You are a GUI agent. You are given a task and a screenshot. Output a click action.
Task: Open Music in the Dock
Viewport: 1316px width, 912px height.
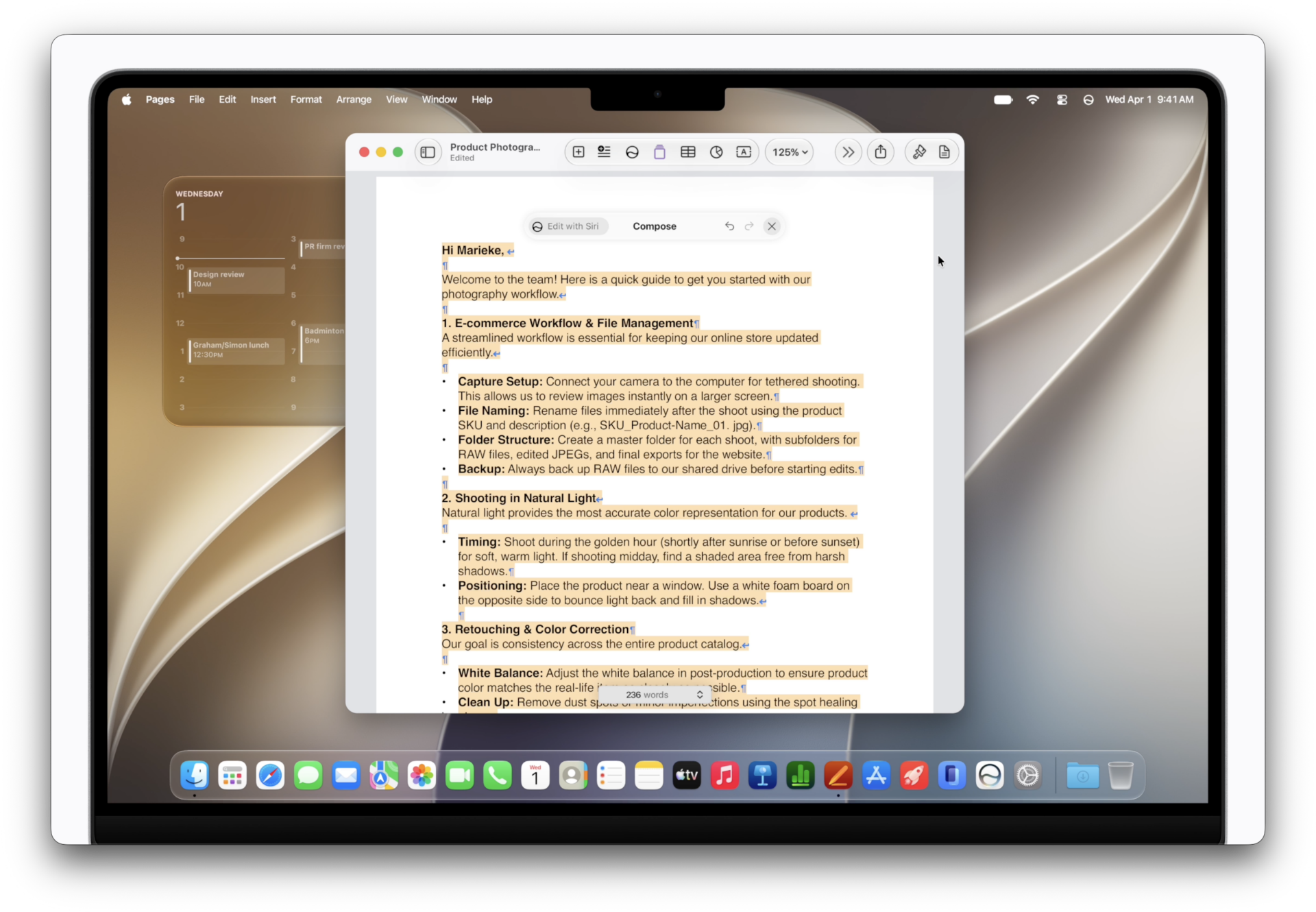coord(724,776)
